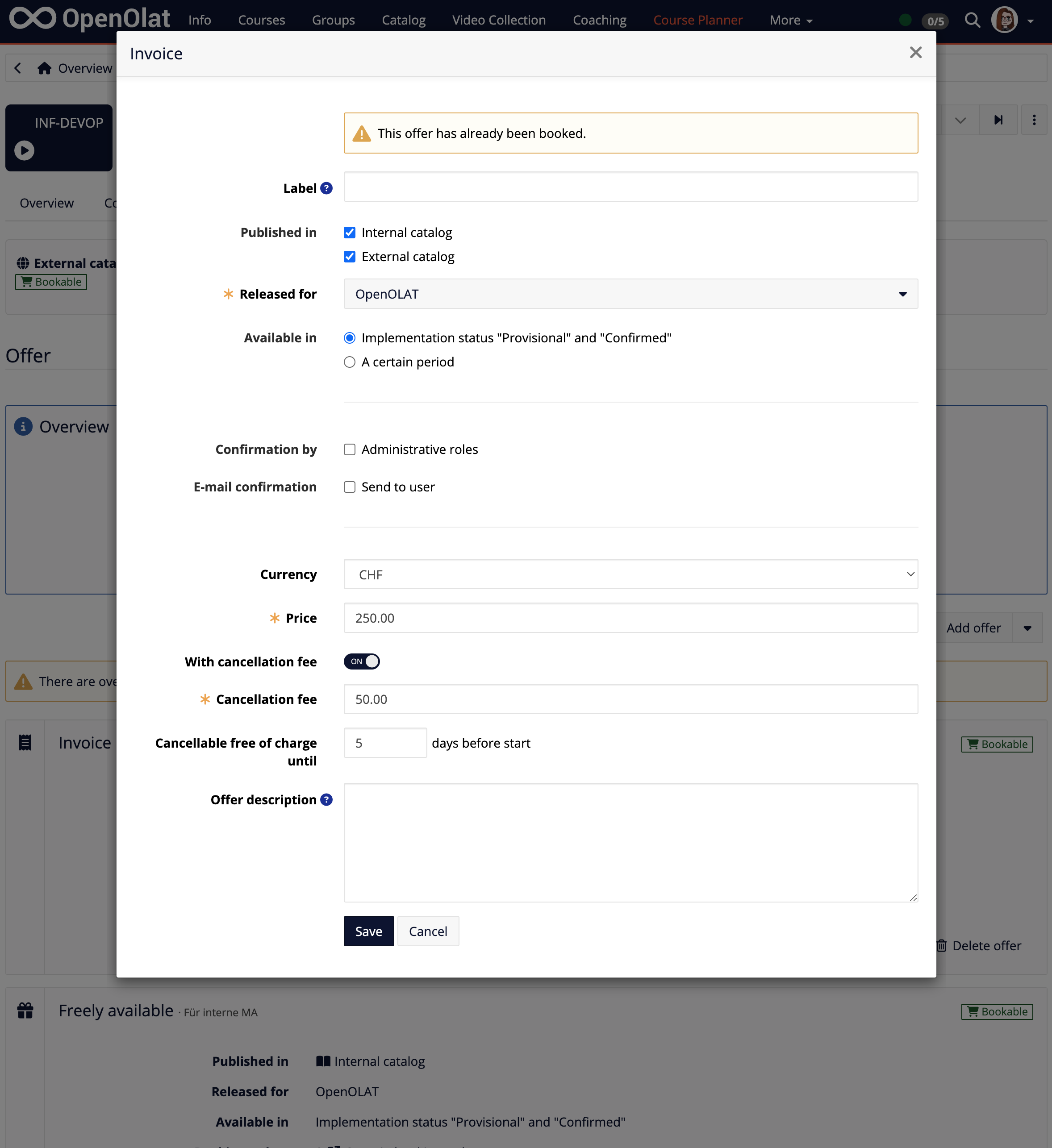Navigate to the Coaching menu item
Viewport: 1052px width, 1148px height.
[x=599, y=19]
